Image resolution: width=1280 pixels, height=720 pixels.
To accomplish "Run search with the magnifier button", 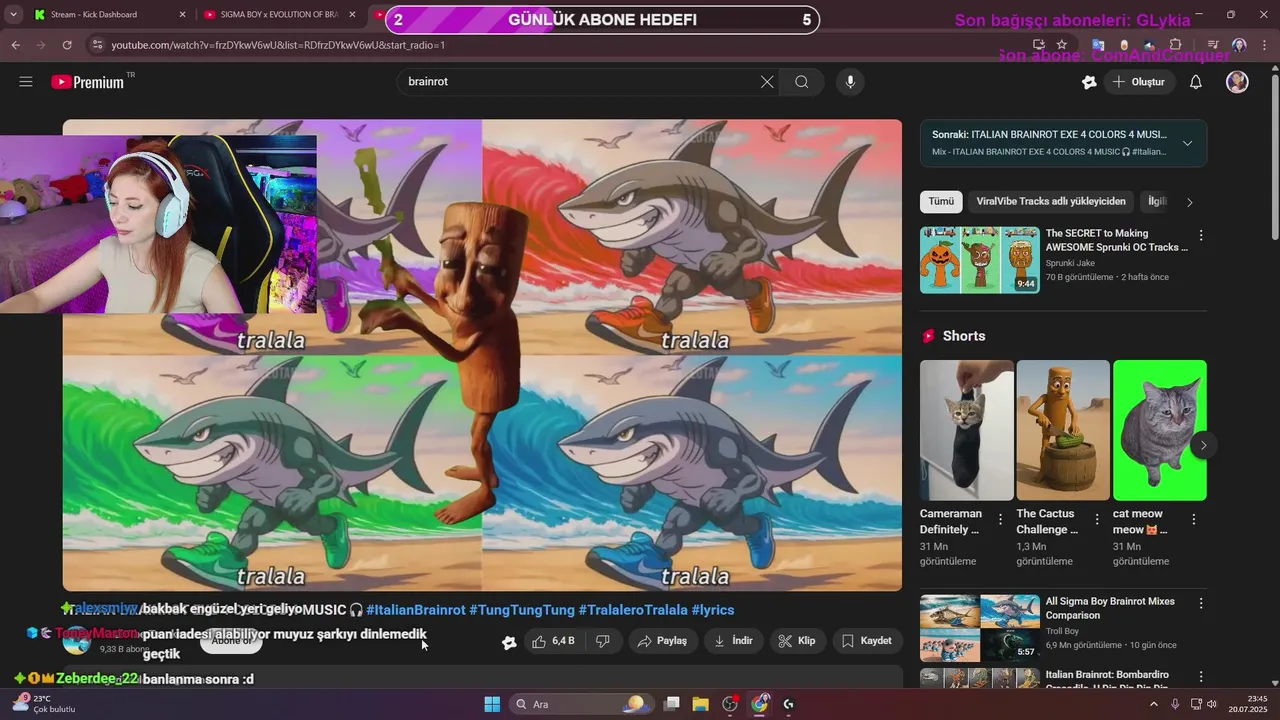I will (801, 82).
